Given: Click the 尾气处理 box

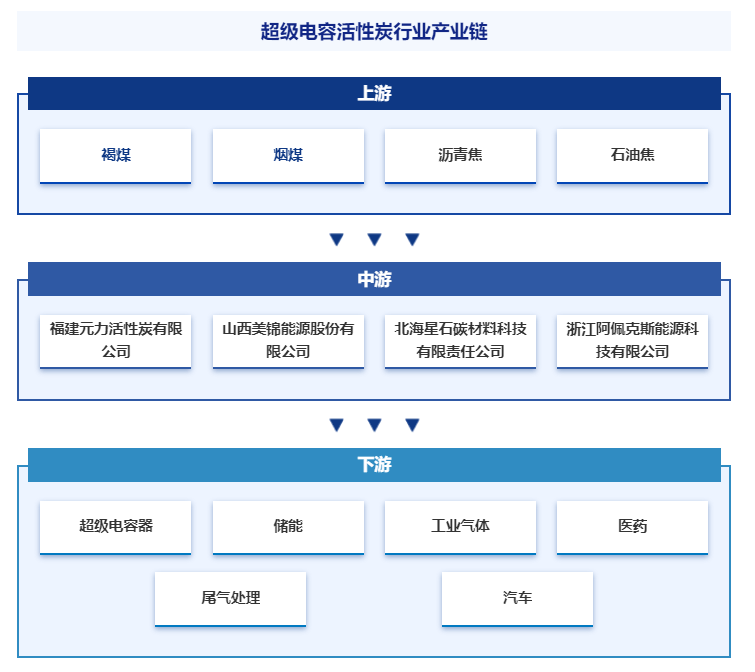Looking at the screenshot, I should click(230, 598).
